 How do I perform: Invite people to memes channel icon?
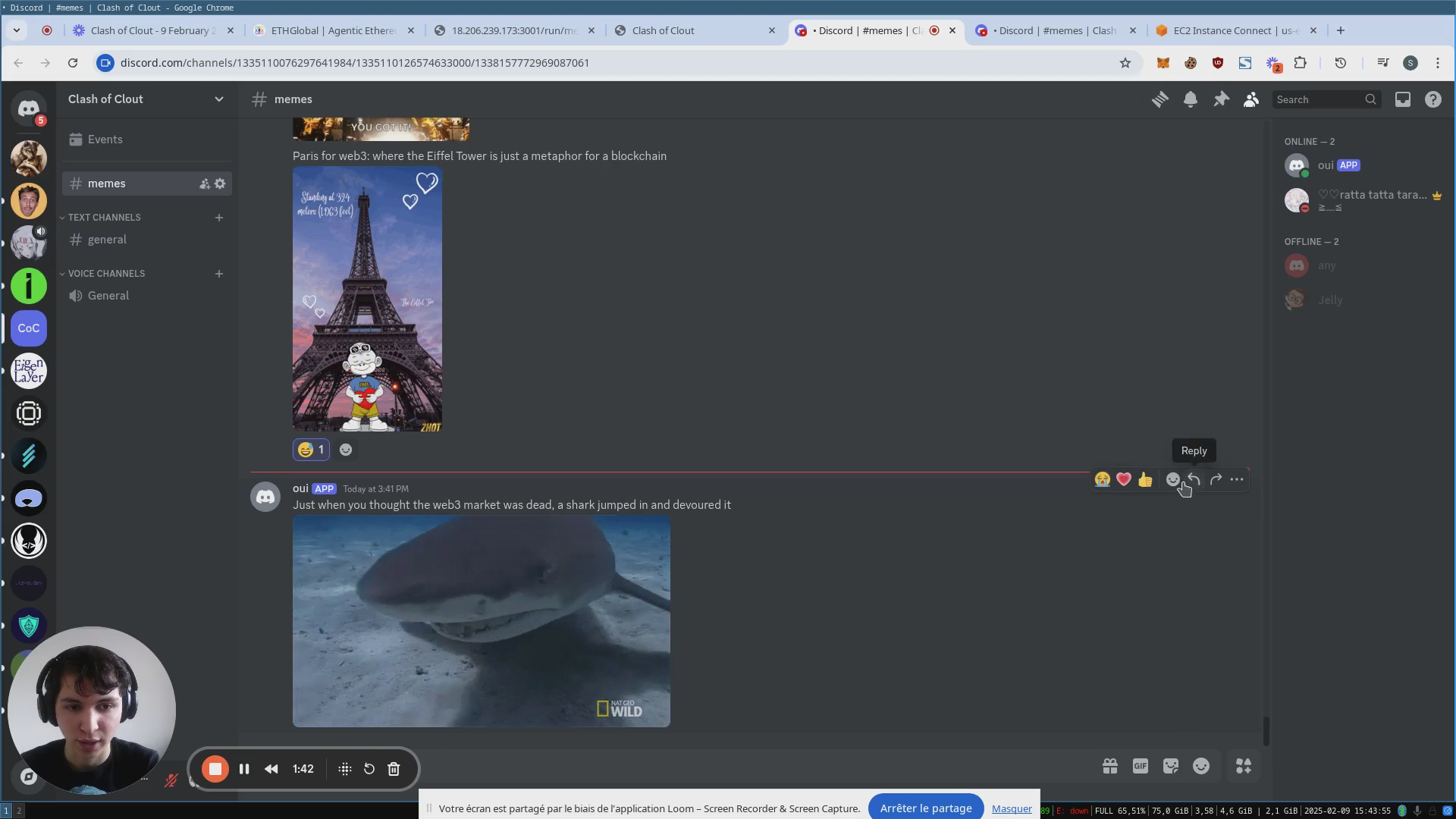pyautogui.click(x=205, y=184)
